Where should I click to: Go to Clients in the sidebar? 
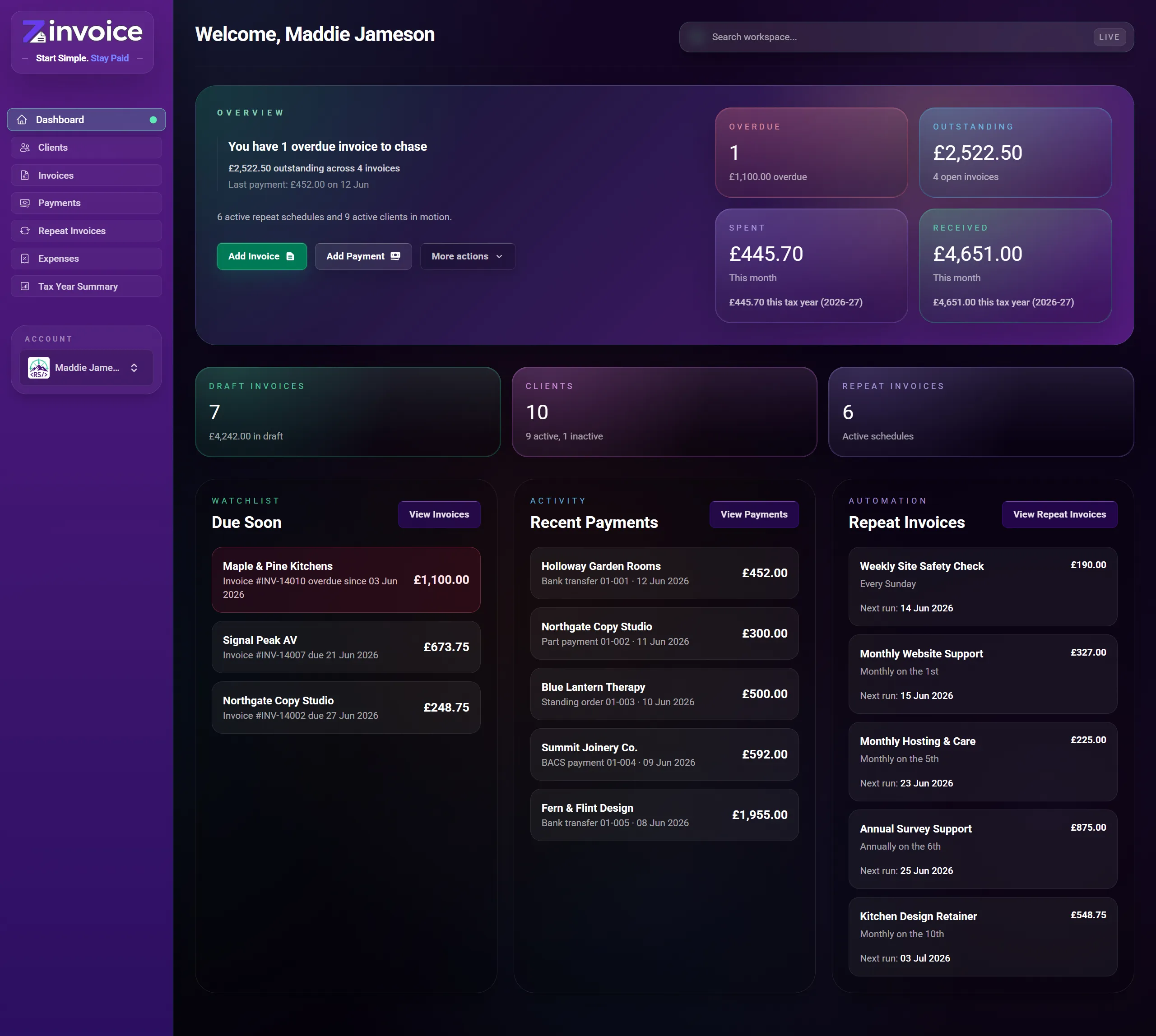tap(87, 148)
